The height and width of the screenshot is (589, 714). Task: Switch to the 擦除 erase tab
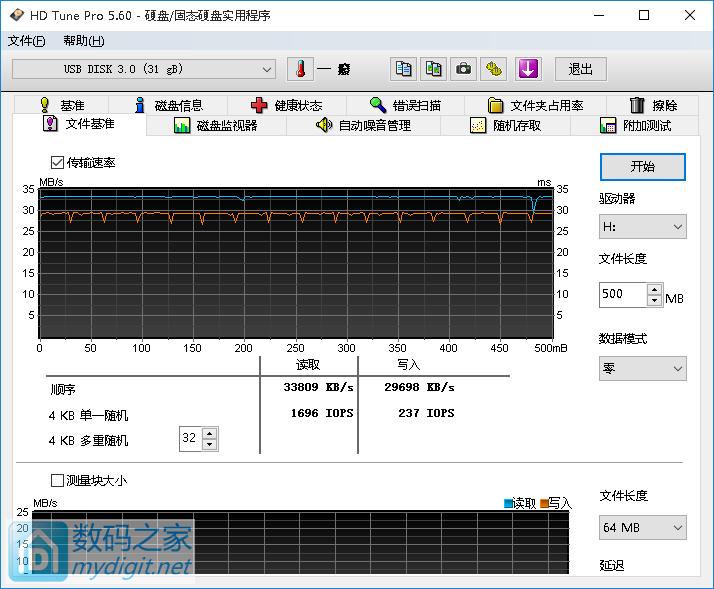click(653, 105)
